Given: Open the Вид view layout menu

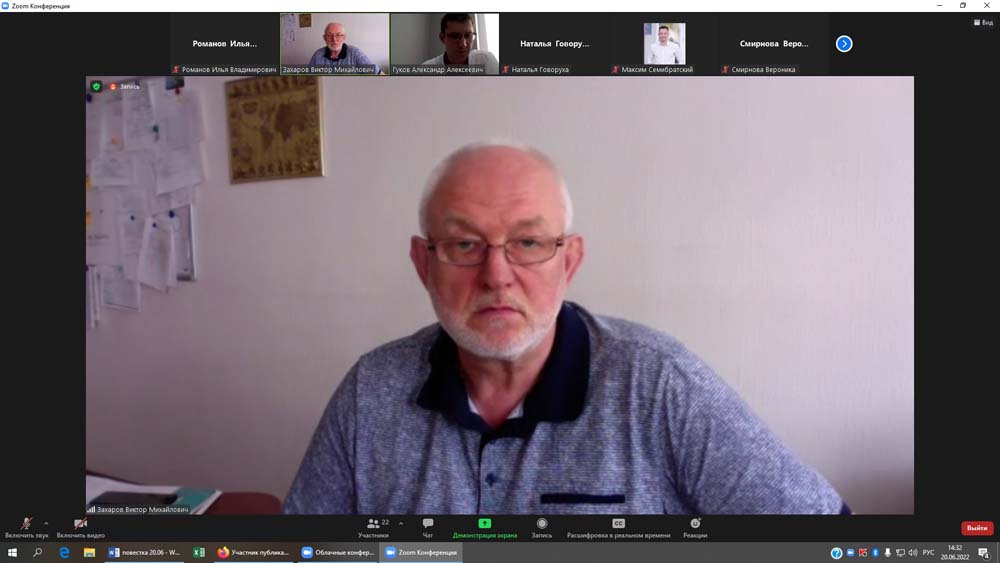Looking at the screenshot, I should (982, 22).
